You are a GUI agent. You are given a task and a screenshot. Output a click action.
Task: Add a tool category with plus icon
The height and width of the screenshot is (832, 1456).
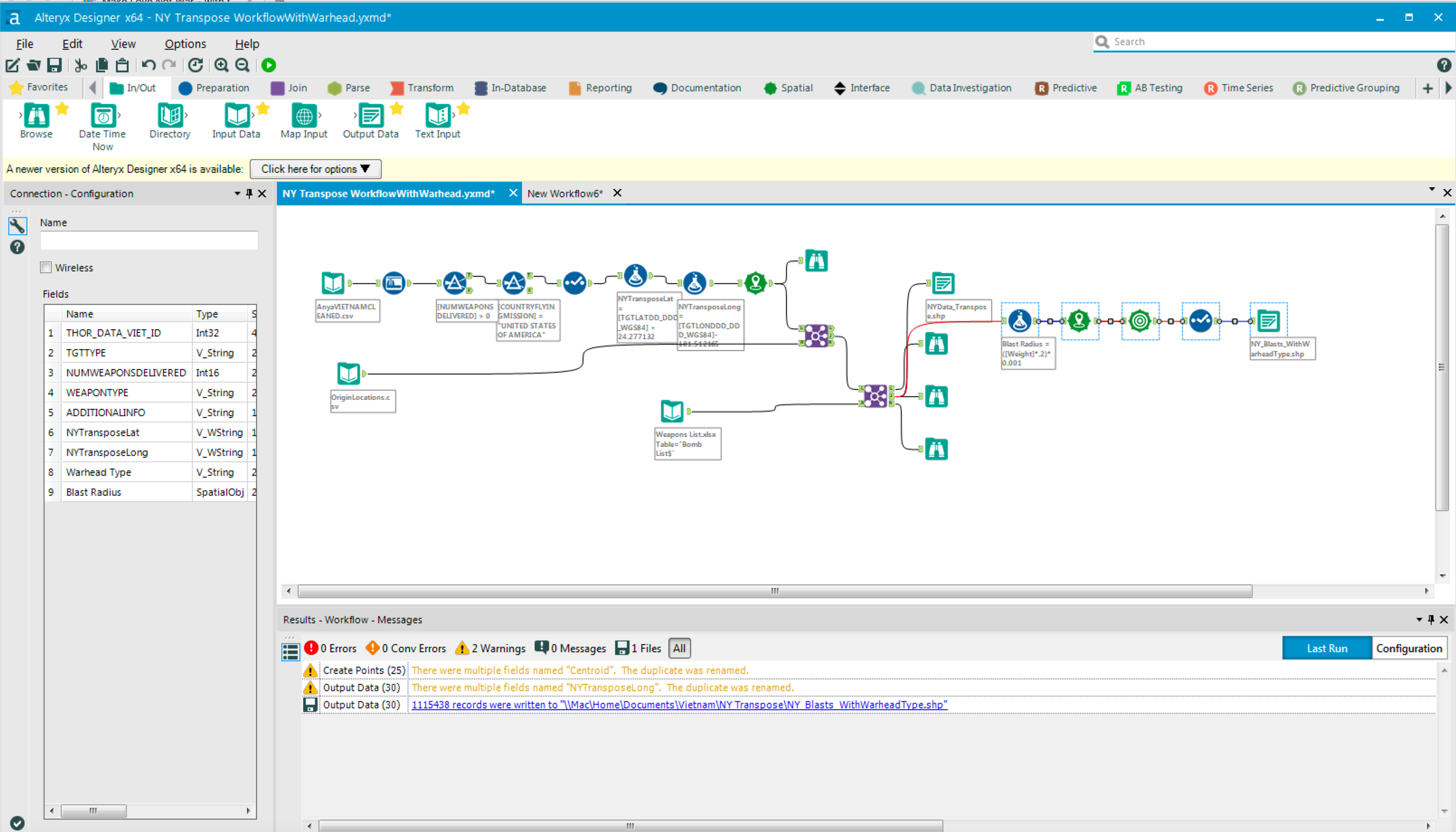click(x=1427, y=88)
